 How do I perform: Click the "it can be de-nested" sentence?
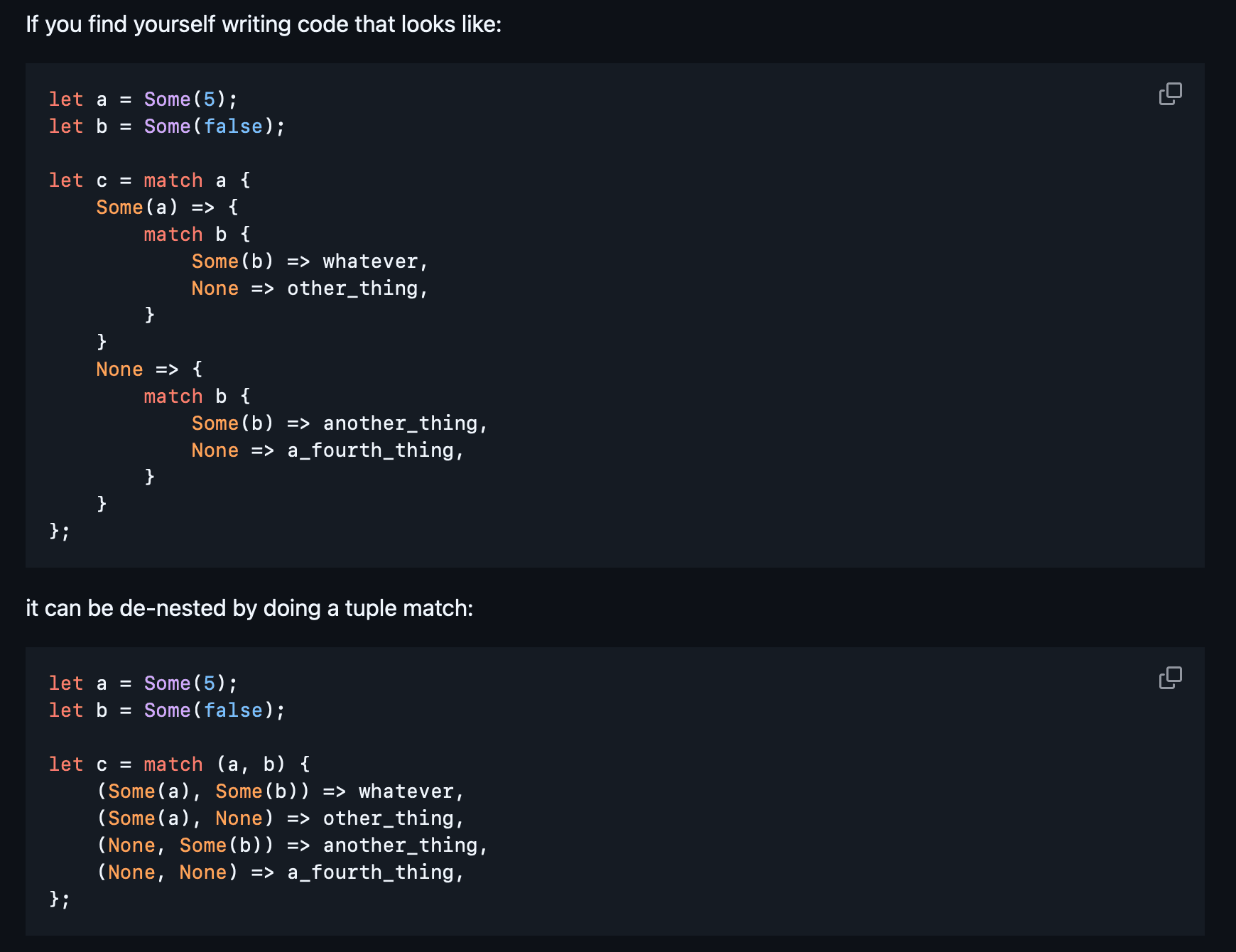point(249,608)
